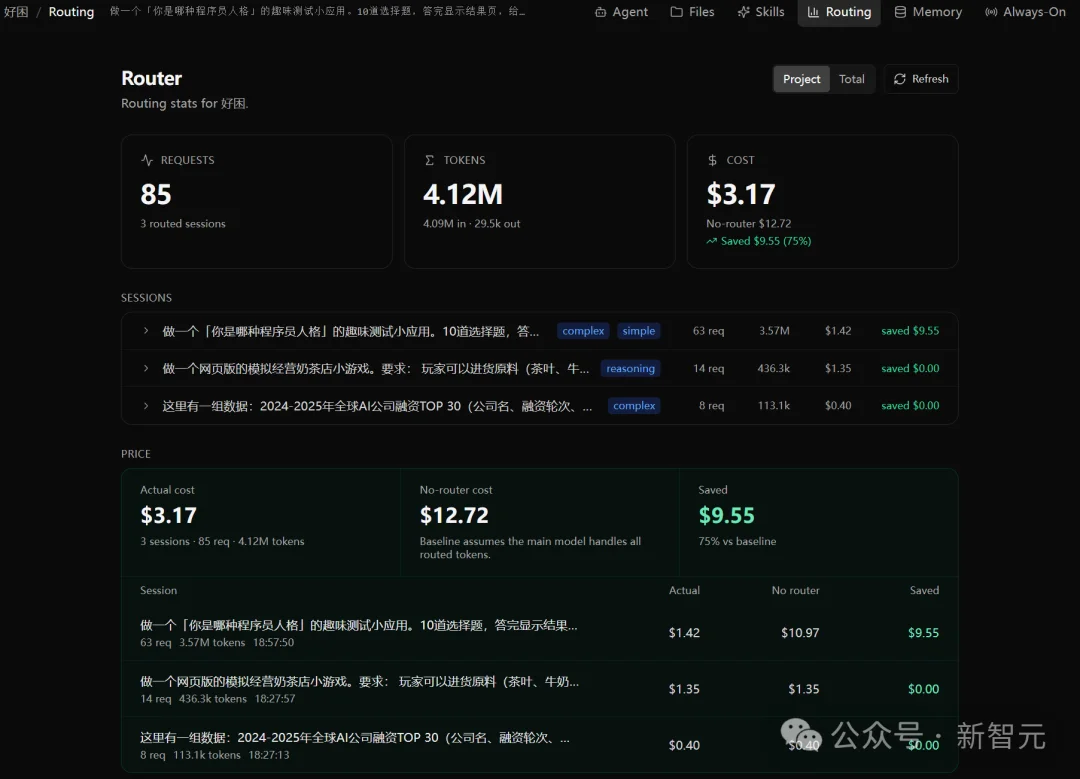Click the Actual column header
Viewport: 1080px width, 779px height.
(684, 590)
